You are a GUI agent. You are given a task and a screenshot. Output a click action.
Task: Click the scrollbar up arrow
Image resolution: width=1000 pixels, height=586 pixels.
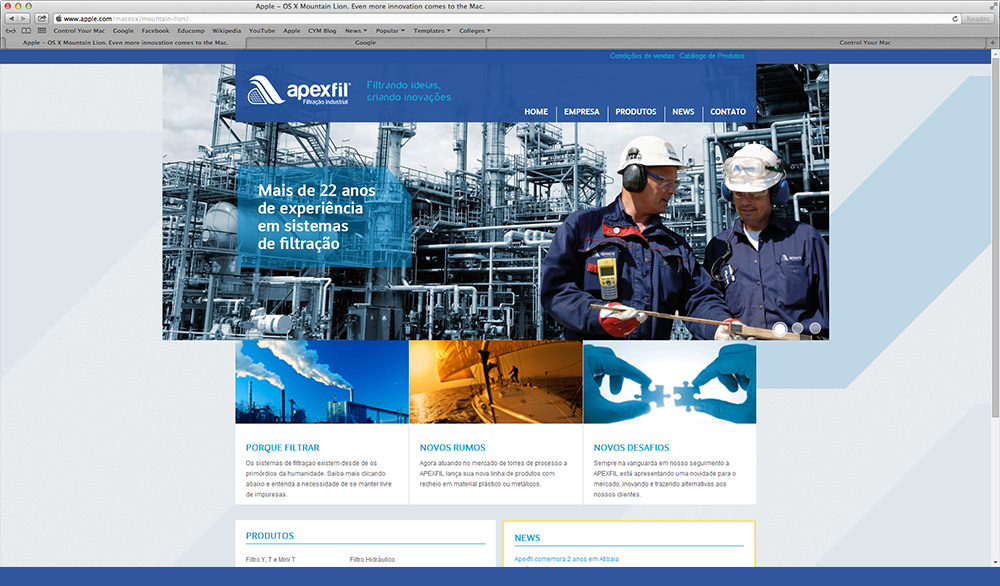click(x=995, y=55)
